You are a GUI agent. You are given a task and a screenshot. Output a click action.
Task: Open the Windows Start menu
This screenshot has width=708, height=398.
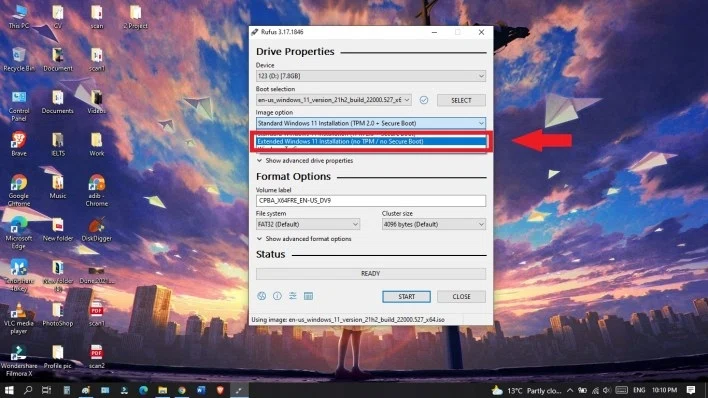click(x=9, y=390)
